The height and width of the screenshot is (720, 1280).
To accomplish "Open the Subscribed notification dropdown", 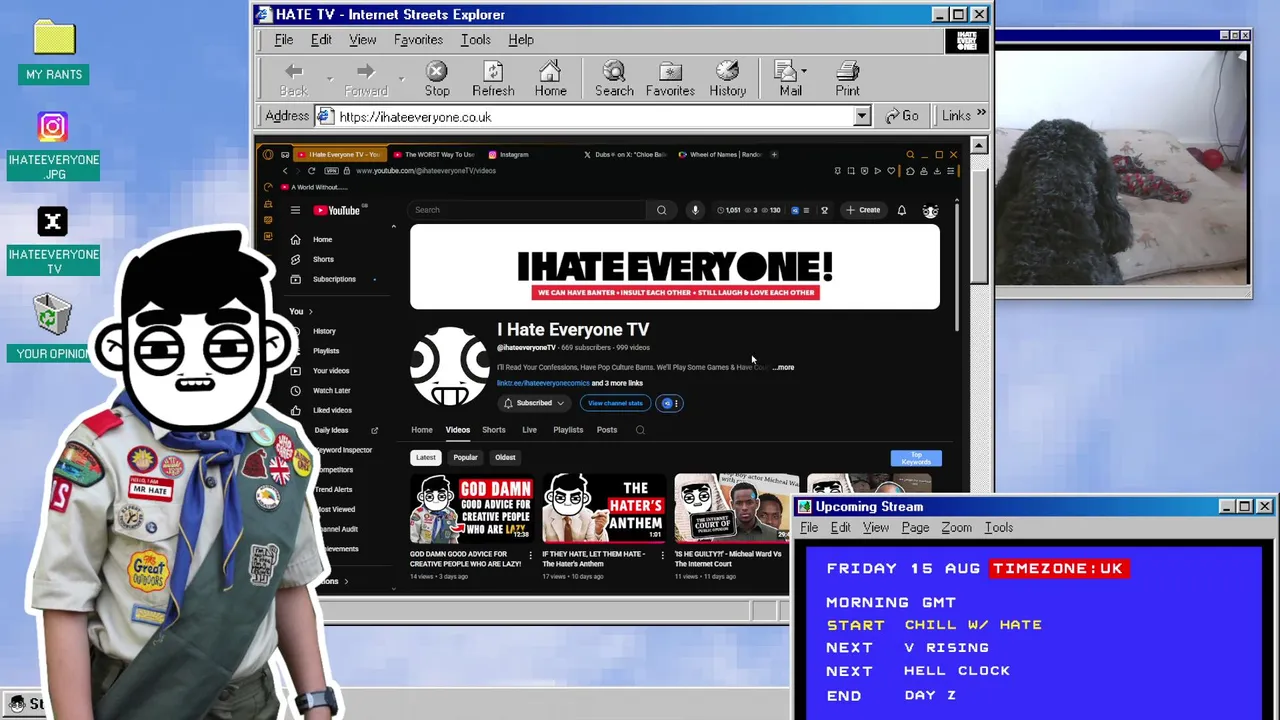I will coord(534,403).
